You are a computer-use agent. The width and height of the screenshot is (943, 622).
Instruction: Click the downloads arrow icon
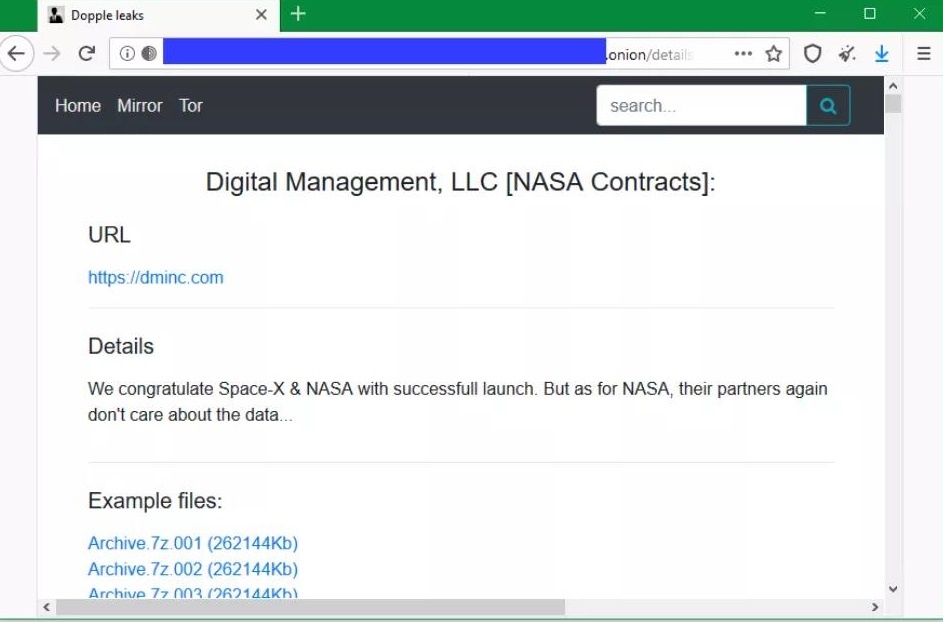coord(881,54)
